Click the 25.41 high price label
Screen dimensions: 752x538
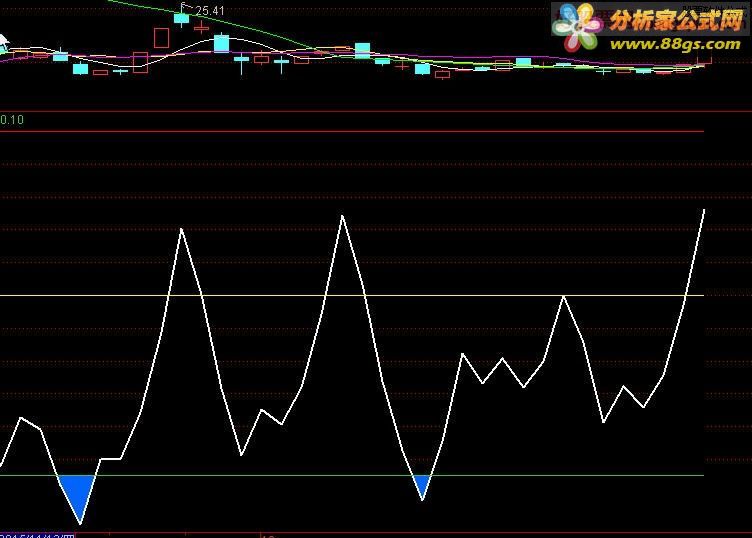tap(210, 10)
